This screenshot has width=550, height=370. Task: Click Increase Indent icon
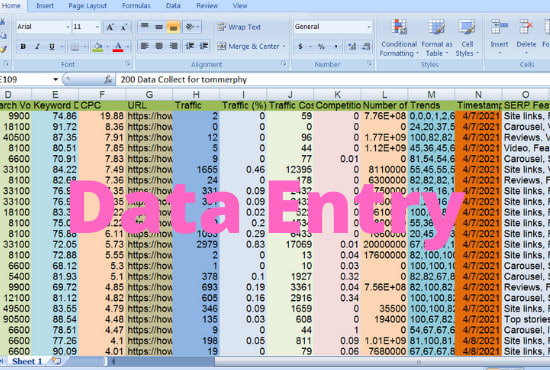(204, 46)
